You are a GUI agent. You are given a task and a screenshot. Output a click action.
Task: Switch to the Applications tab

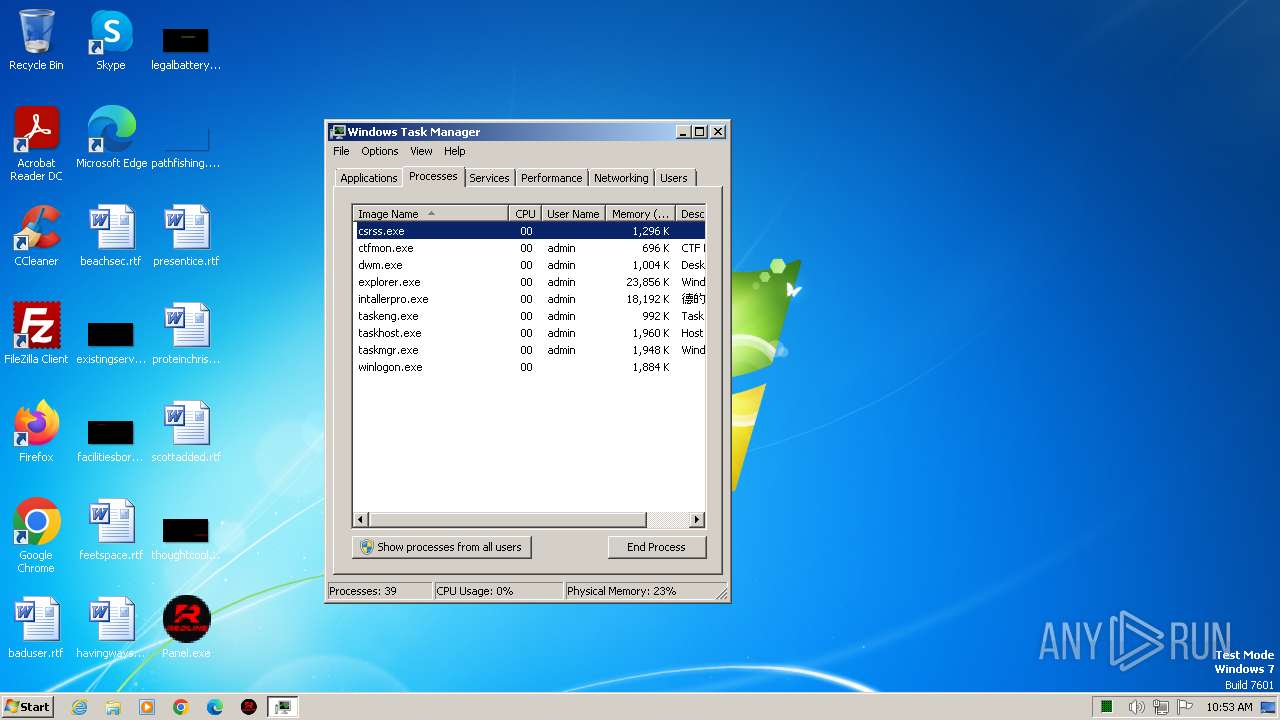click(368, 178)
